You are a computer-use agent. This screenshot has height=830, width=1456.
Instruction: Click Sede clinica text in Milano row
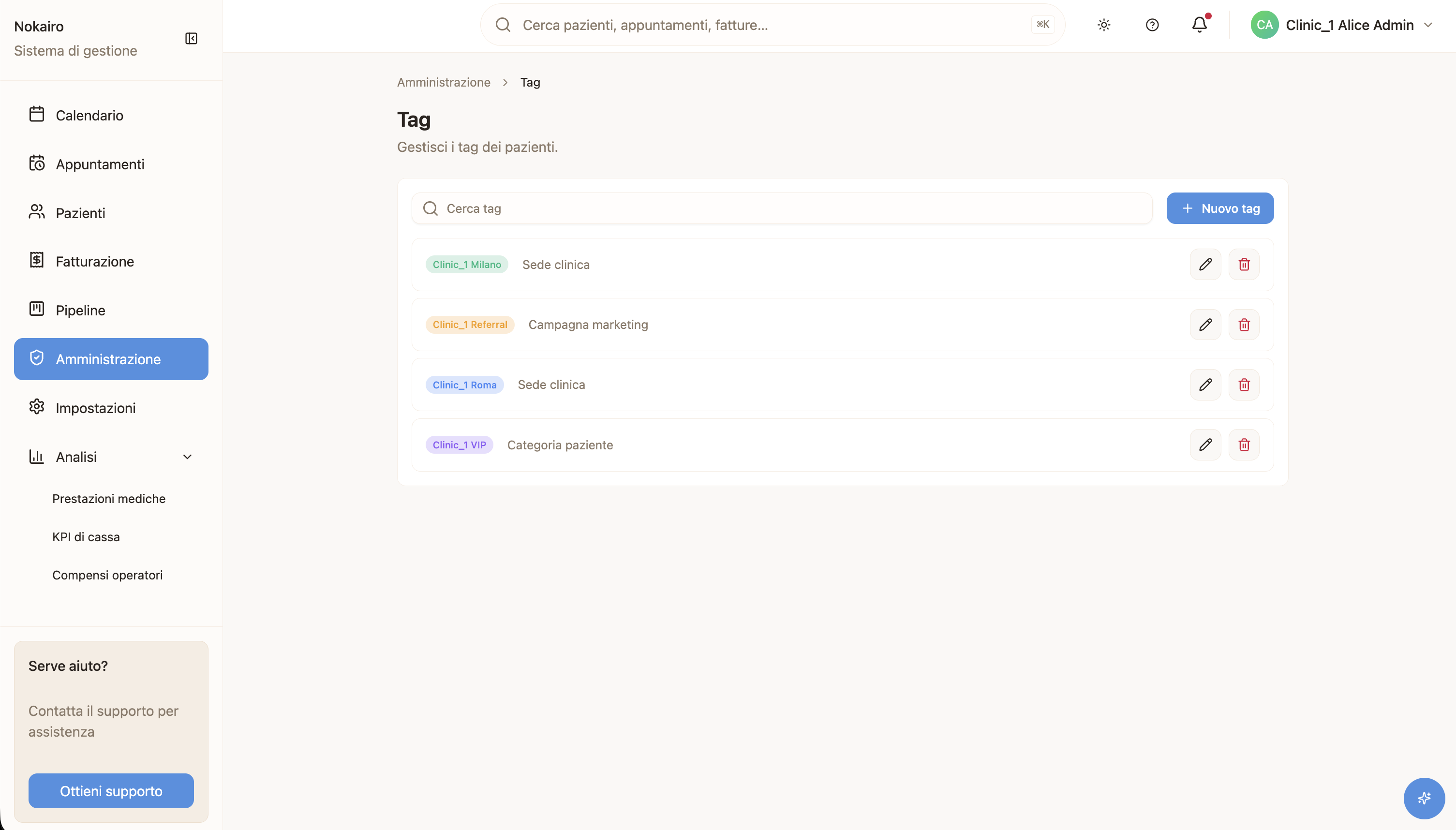point(556,265)
